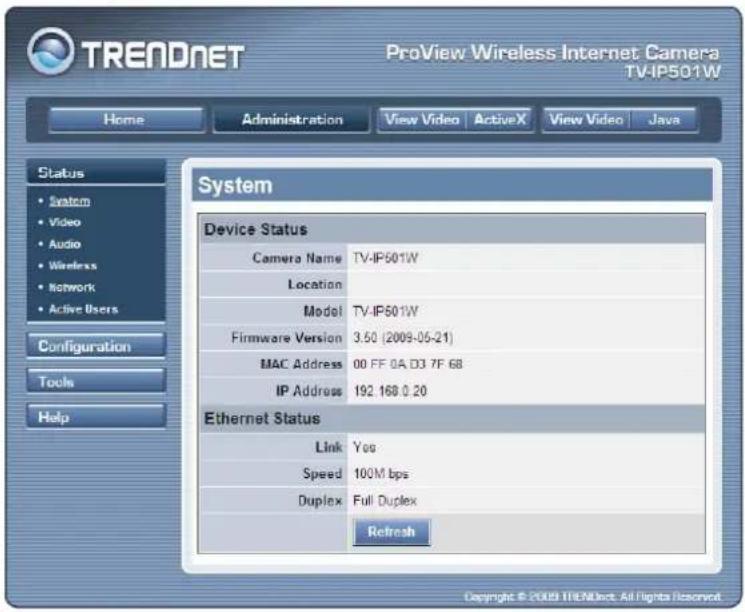
Task: Click the ProView Wireless Internet Camera title
Action: pos(553,52)
